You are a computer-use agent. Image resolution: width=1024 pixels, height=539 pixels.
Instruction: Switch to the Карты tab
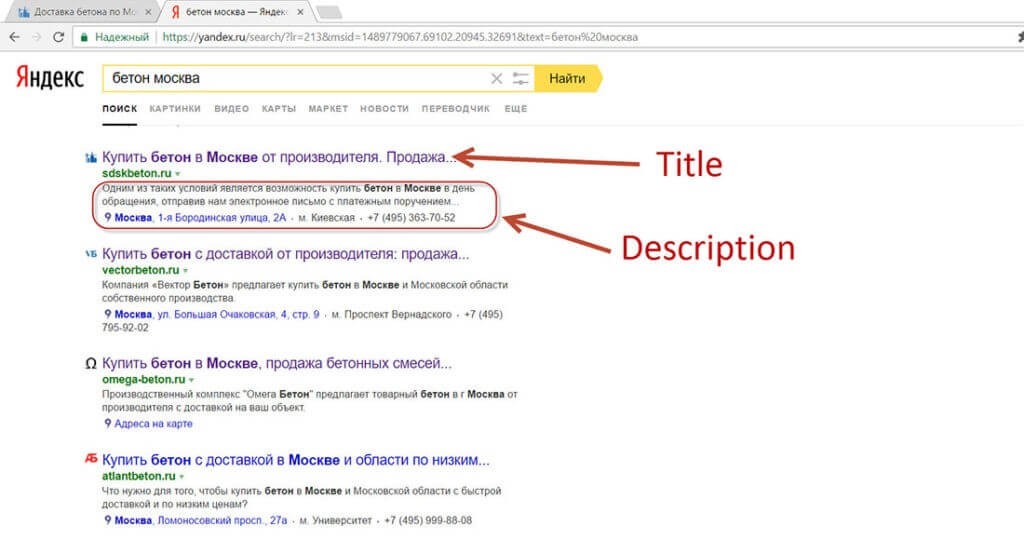tap(279, 109)
